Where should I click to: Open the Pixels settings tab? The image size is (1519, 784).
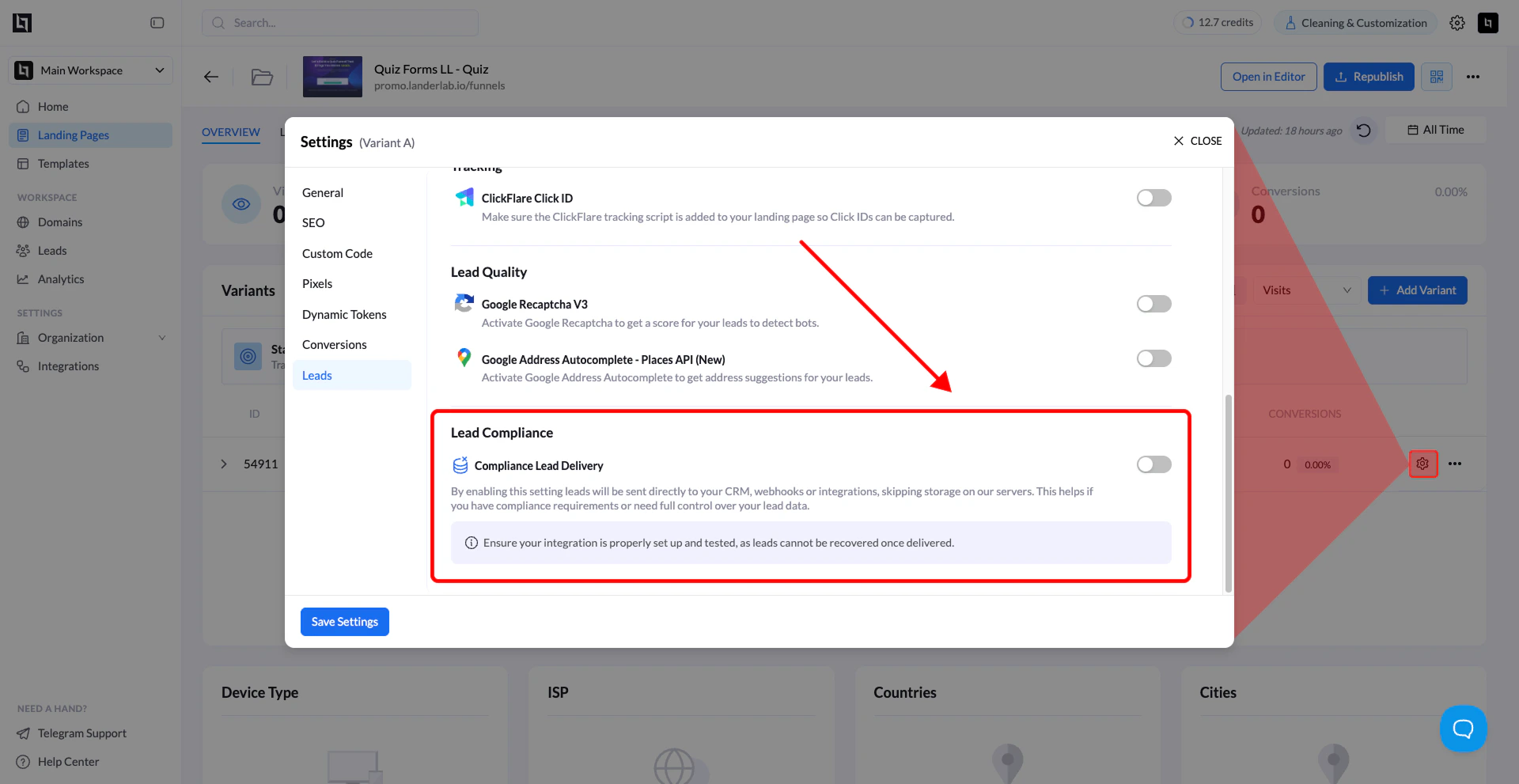coord(317,284)
